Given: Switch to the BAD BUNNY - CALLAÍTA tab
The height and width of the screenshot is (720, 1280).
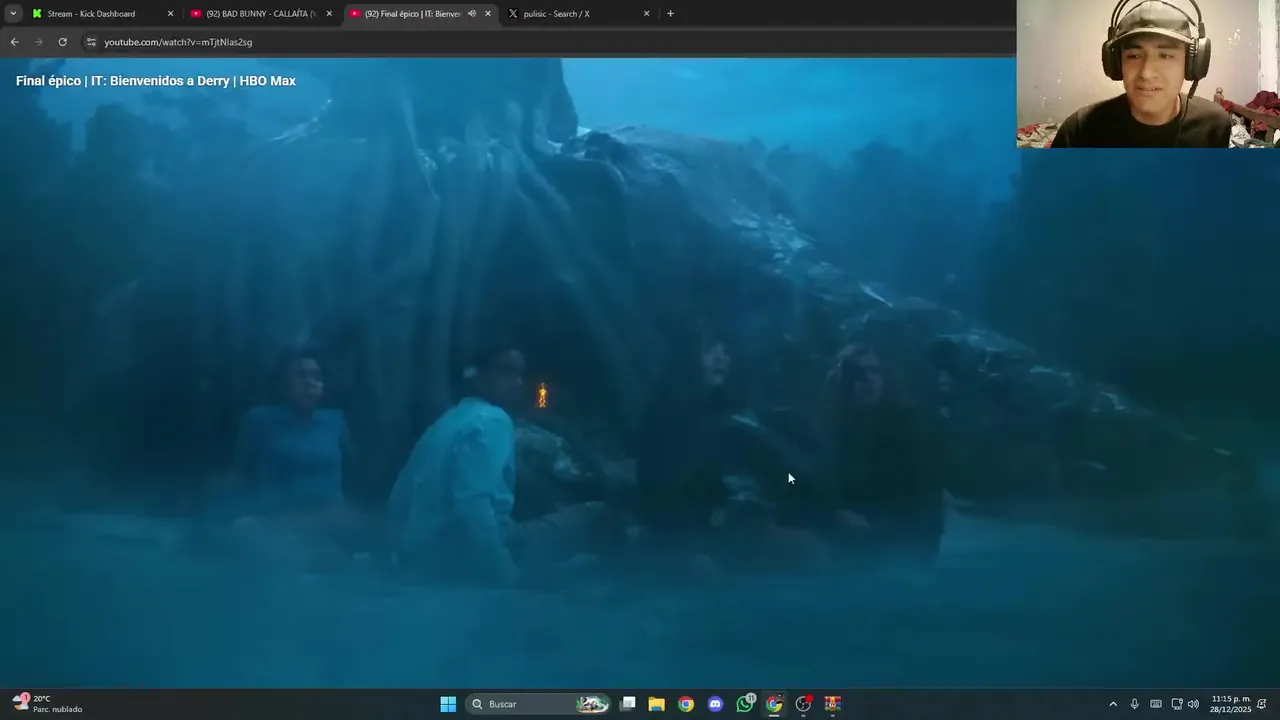Looking at the screenshot, I should 261,14.
